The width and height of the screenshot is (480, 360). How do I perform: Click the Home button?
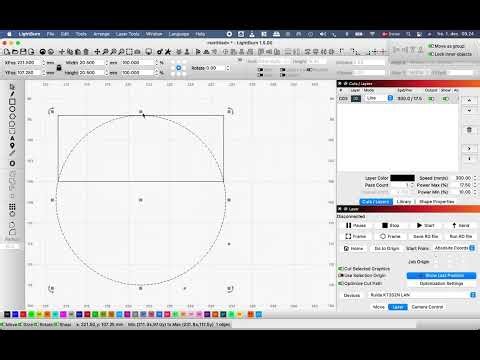(353, 248)
